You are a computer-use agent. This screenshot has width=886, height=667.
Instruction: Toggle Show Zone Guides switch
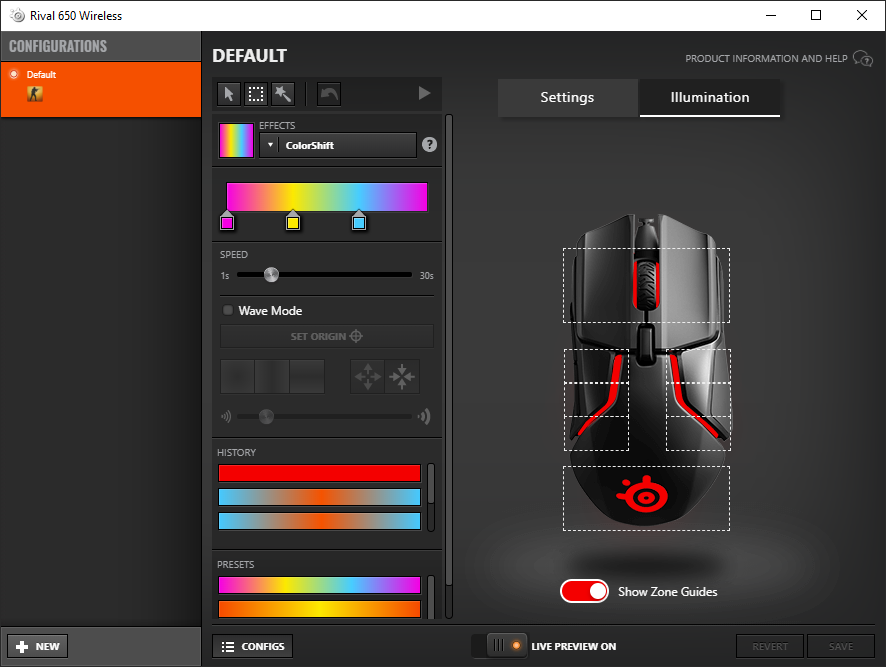pos(584,591)
